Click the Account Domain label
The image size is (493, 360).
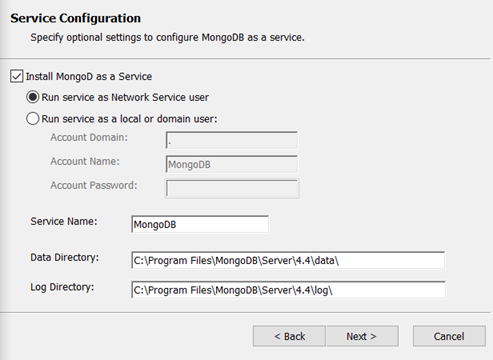pyautogui.click(x=89, y=137)
